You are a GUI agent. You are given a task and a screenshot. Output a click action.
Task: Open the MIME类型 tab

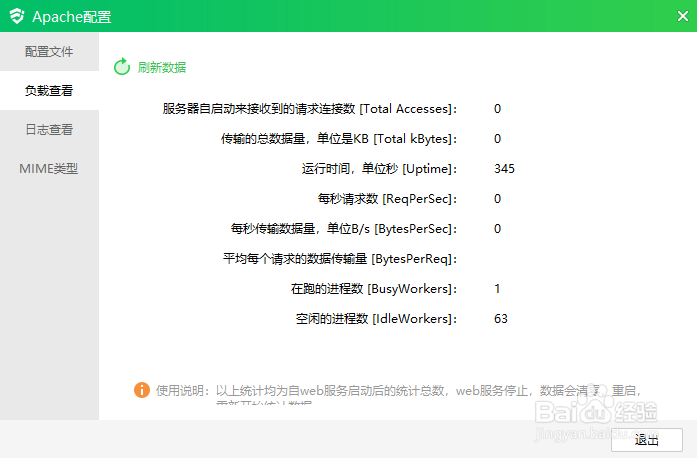[49, 169]
